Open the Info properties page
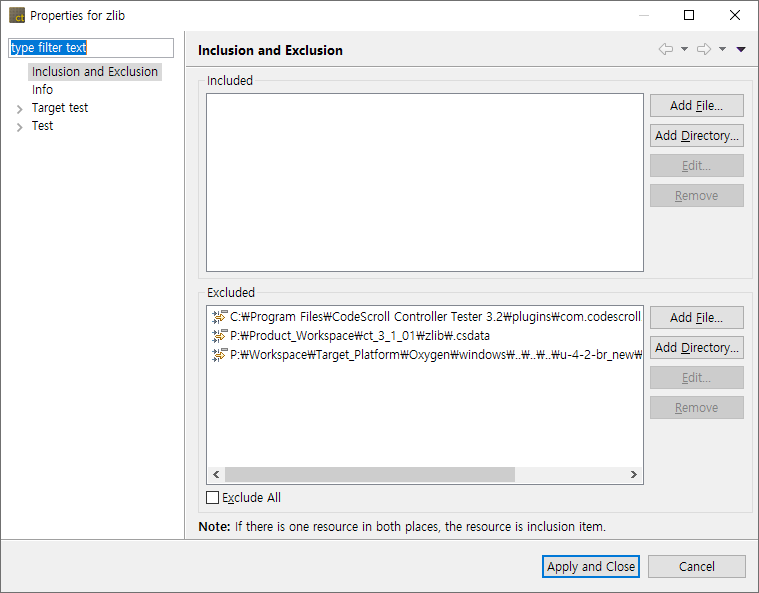 pos(42,90)
